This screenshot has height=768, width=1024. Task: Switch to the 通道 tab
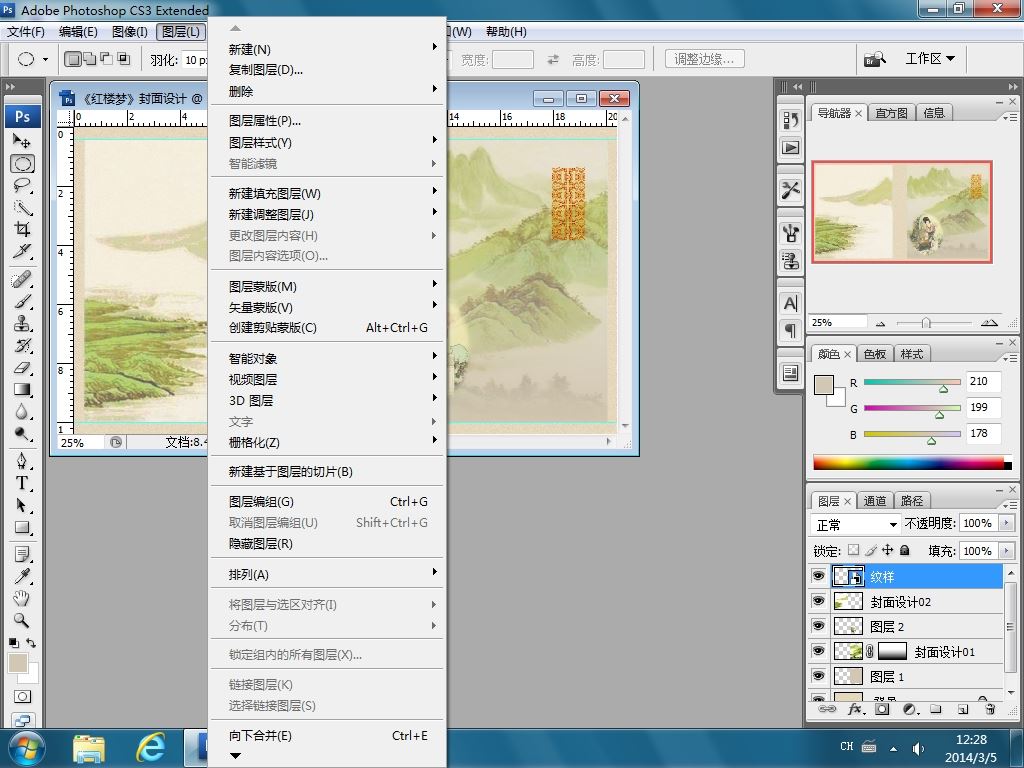tap(874, 501)
